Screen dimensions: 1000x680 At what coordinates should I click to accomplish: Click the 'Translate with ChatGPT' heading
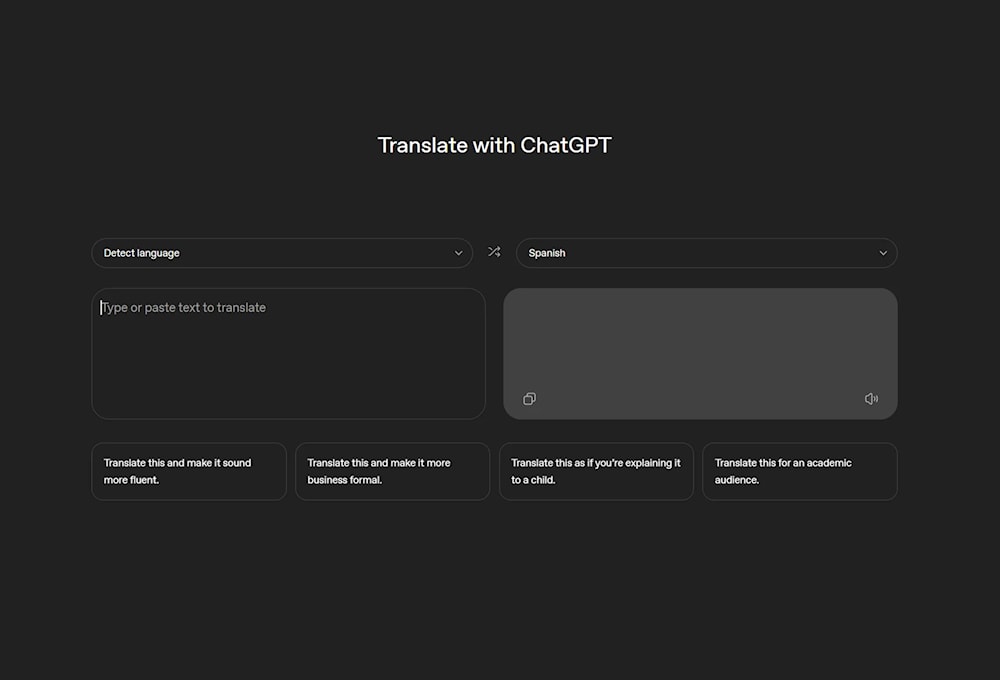tap(494, 145)
